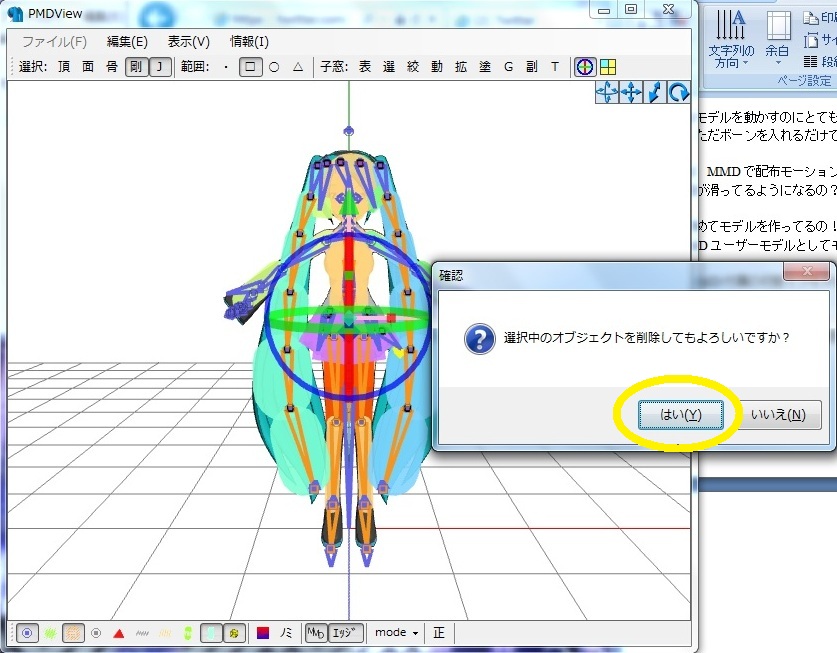
Task: Toggle green hatched face display icon
Action: click(x=50, y=633)
